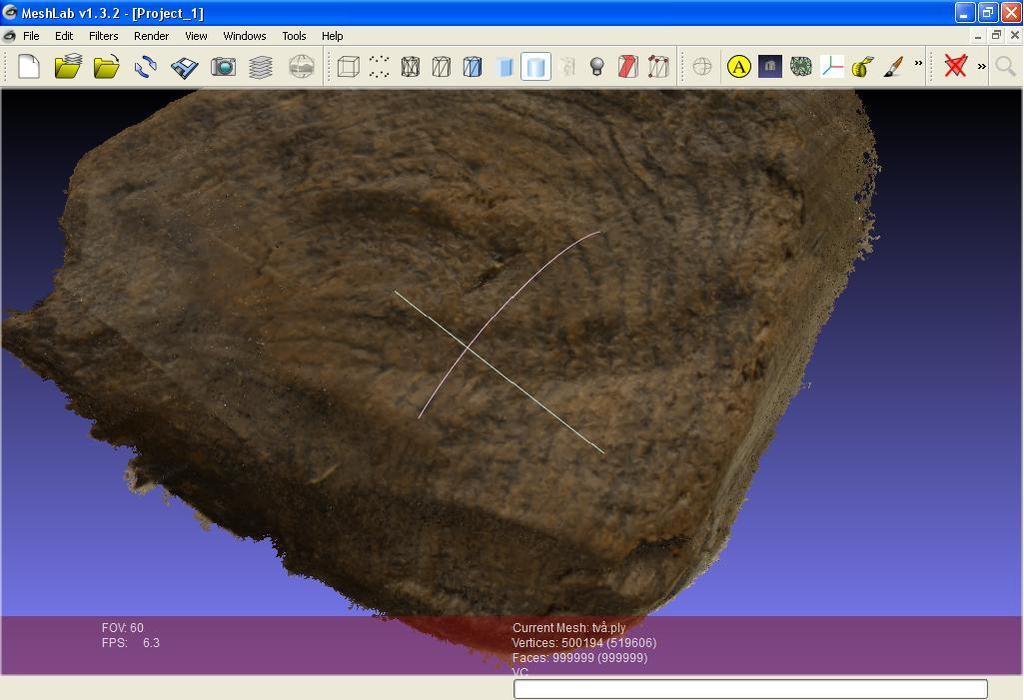Enable flat lines render mode
This screenshot has width=1024, height=700.
[x=472, y=67]
